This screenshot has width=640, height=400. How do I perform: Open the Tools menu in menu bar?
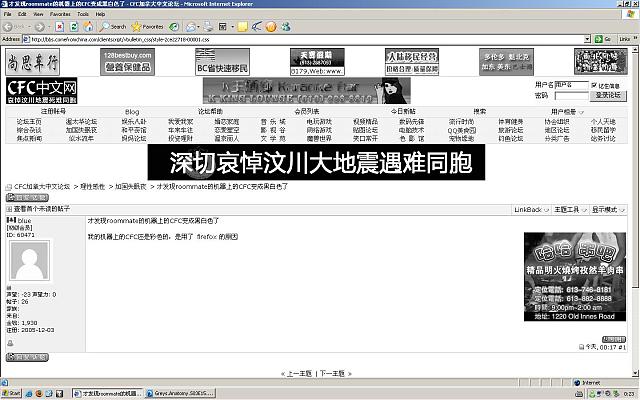coord(85,15)
